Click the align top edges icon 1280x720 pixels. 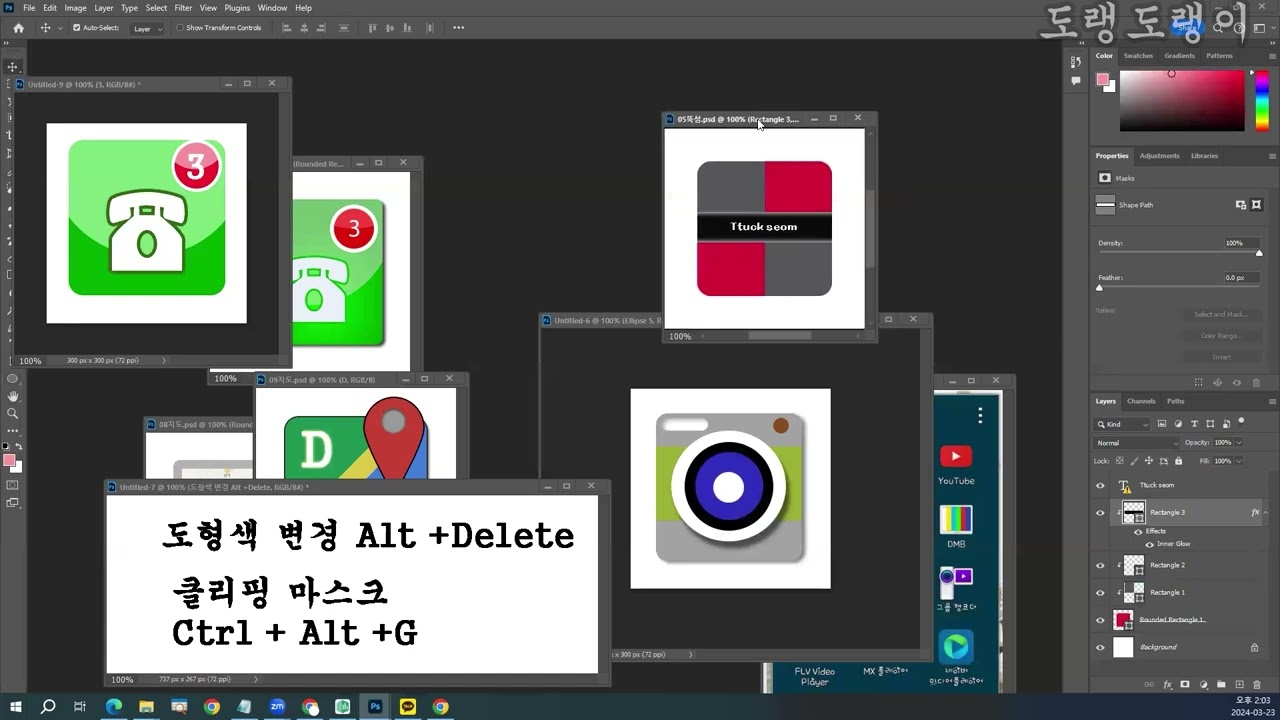point(373,28)
